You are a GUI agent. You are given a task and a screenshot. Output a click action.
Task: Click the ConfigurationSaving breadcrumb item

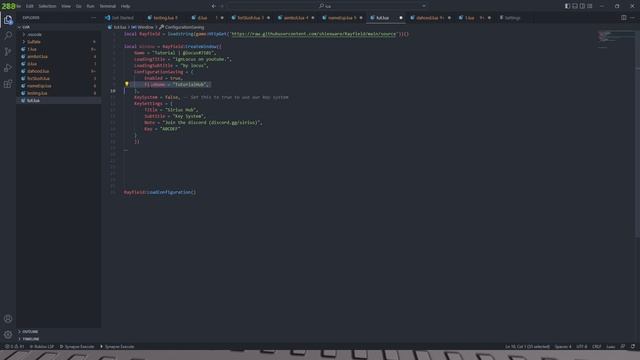[181, 27]
